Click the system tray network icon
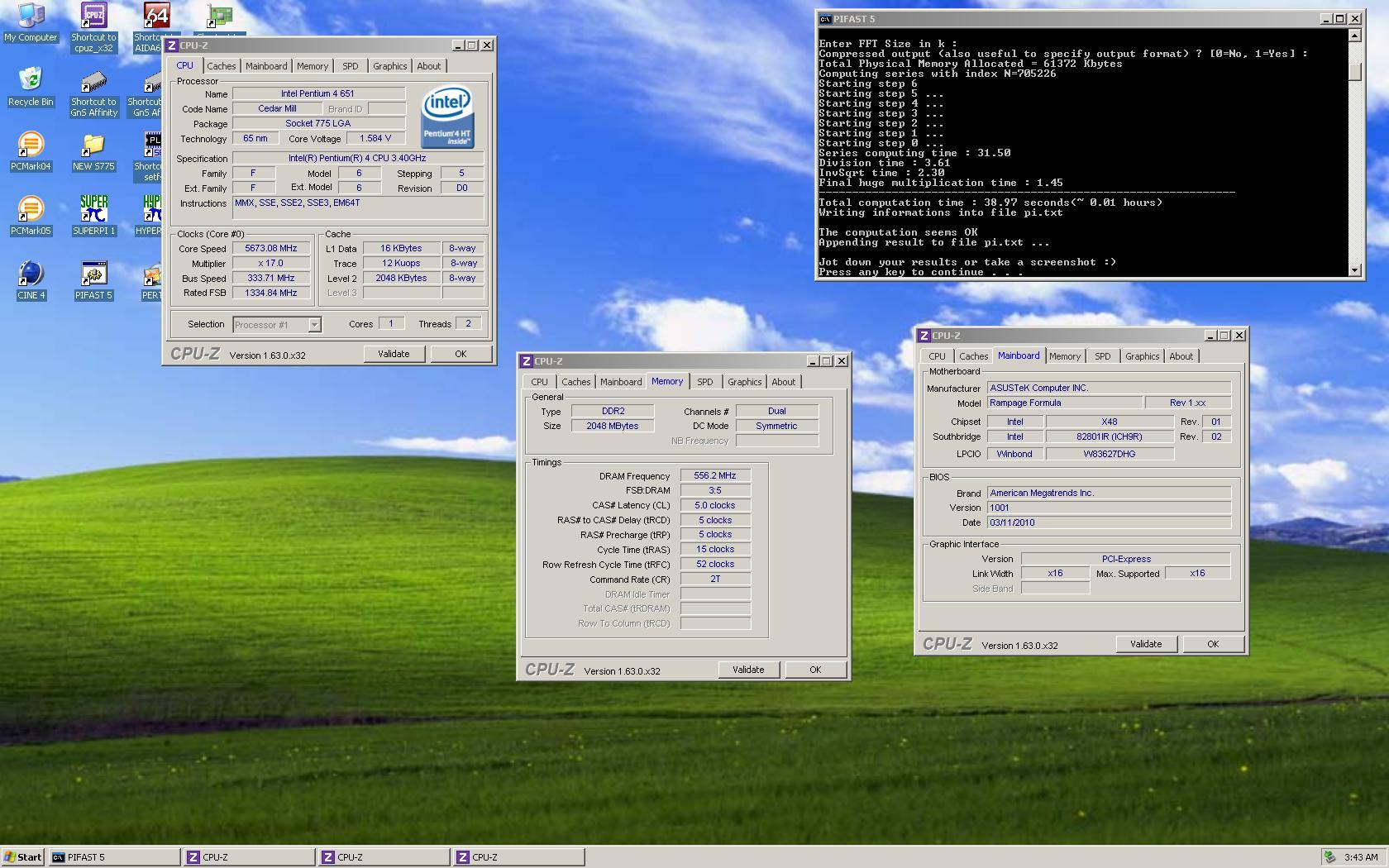 click(1329, 857)
